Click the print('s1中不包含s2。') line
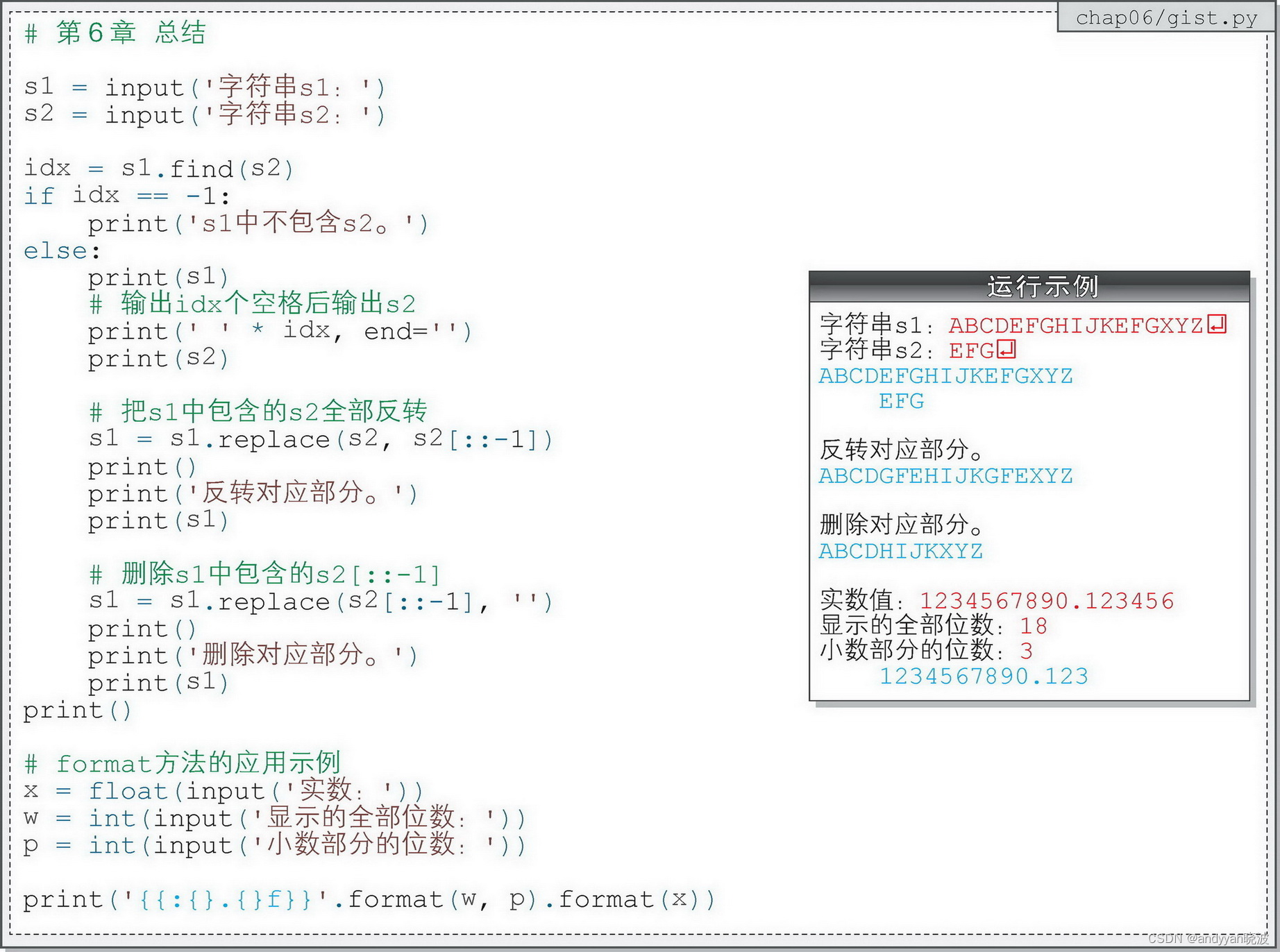Viewport: 1280px width, 952px height. [x=258, y=223]
